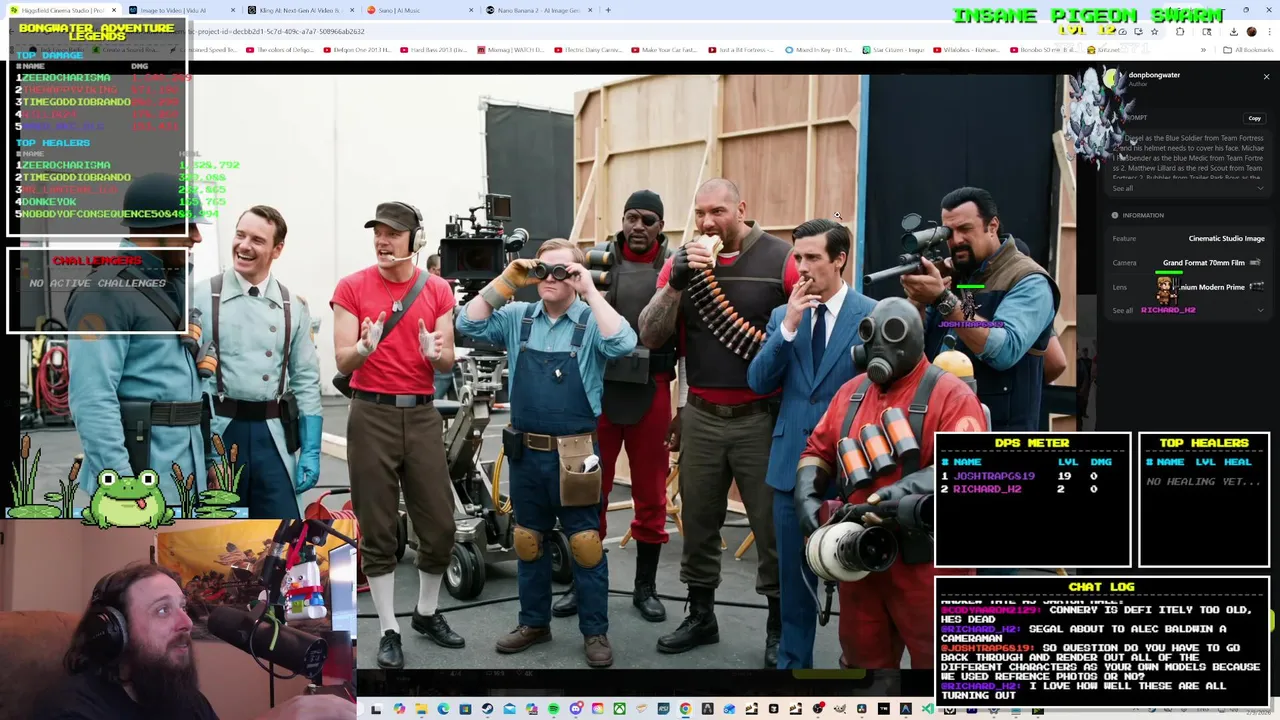Open Hard Bass 2013 bookmark
1280x720 pixels.
(433, 50)
